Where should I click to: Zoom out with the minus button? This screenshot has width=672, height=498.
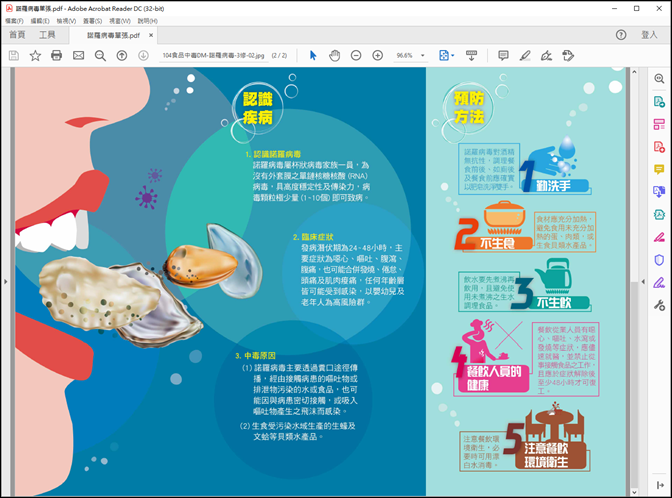click(x=356, y=55)
